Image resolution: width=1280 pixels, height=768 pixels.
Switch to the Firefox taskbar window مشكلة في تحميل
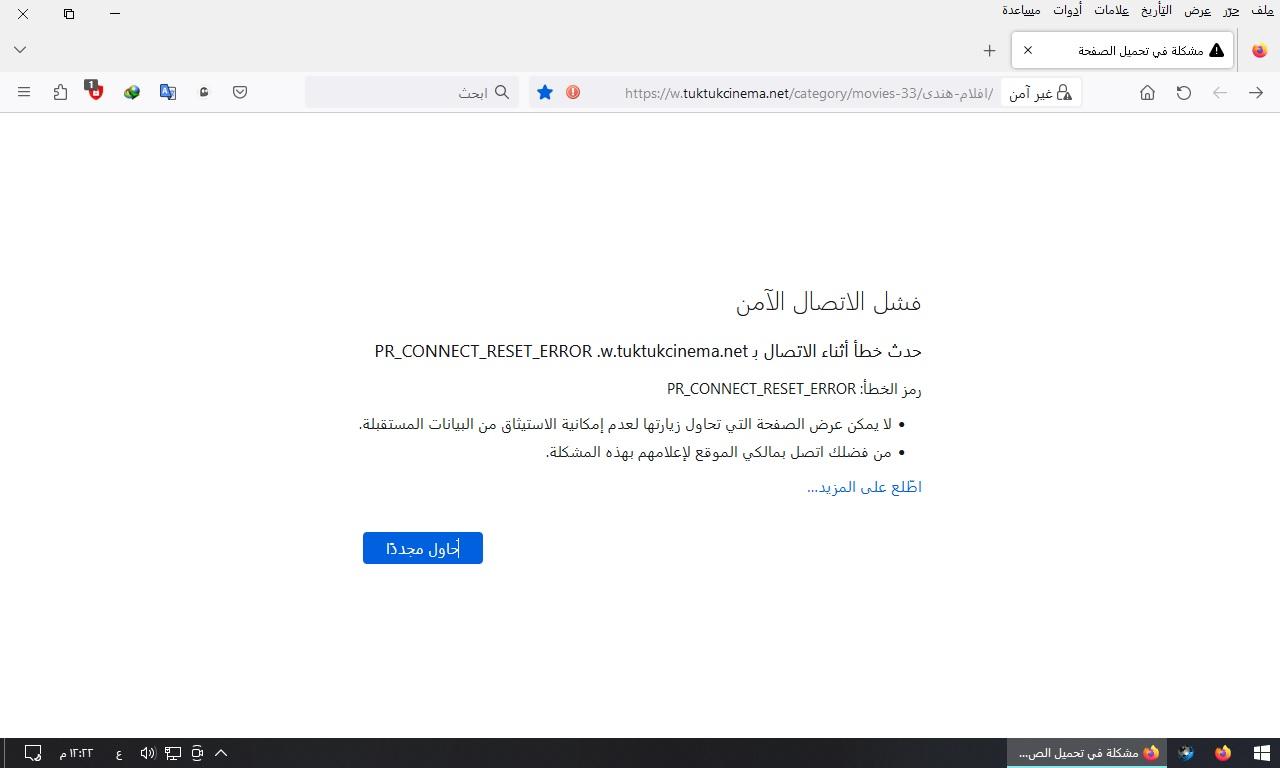click(x=1087, y=753)
